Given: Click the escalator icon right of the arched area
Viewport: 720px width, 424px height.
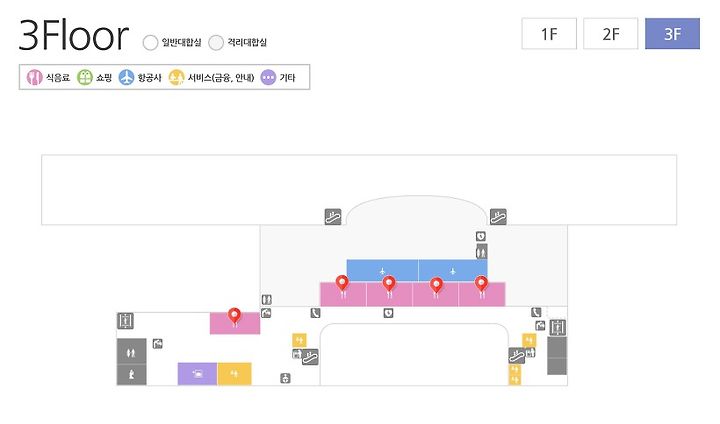Looking at the screenshot, I should click(498, 216).
